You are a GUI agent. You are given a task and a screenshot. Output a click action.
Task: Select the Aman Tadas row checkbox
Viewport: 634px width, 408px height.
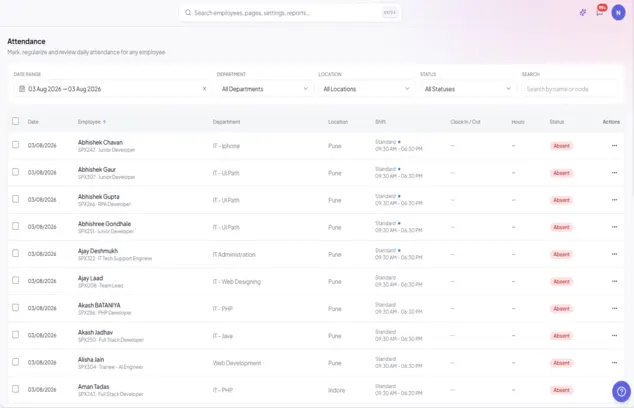pos(15,389)
